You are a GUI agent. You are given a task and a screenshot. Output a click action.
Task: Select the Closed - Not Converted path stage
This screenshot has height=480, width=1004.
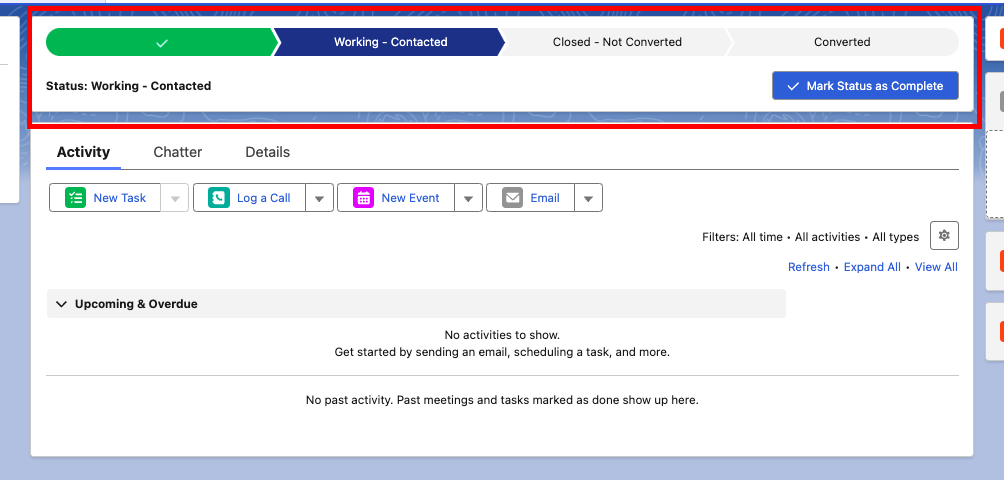coord(617,42)
